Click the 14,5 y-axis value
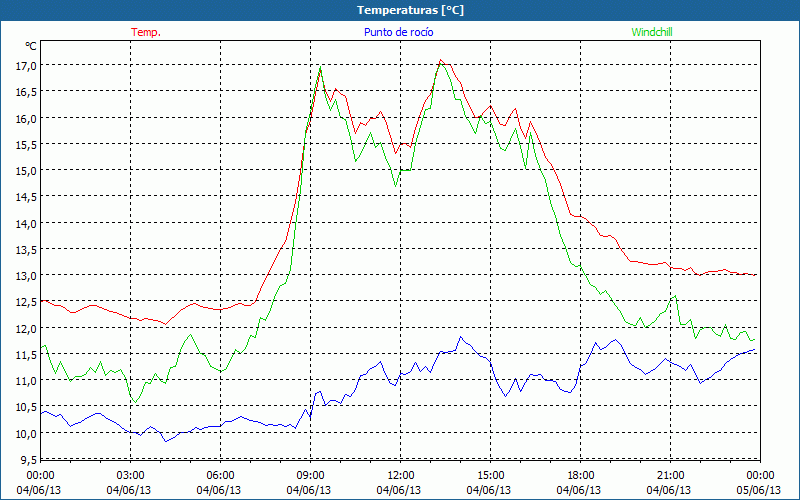 pos(27,197)
